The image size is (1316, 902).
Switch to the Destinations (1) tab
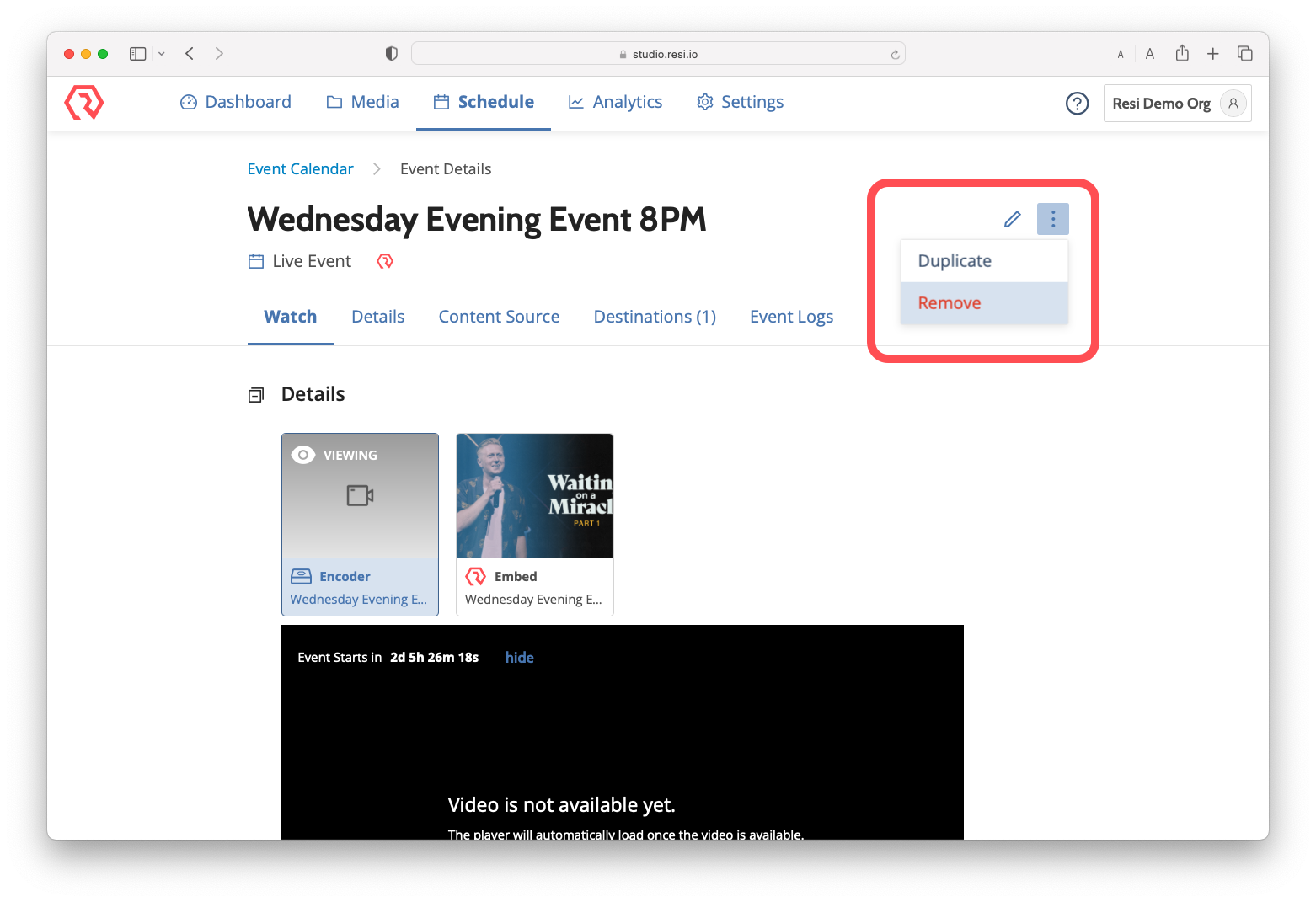click(655, 316)
